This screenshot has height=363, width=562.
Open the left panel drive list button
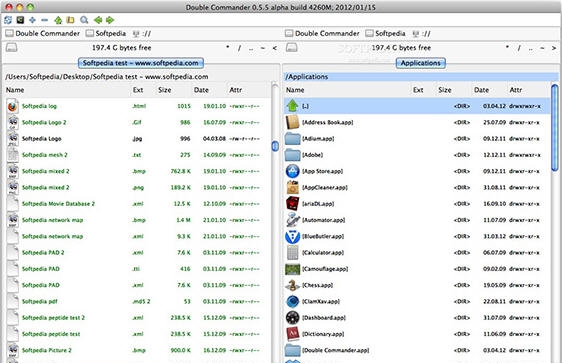[x=11, y=48]
